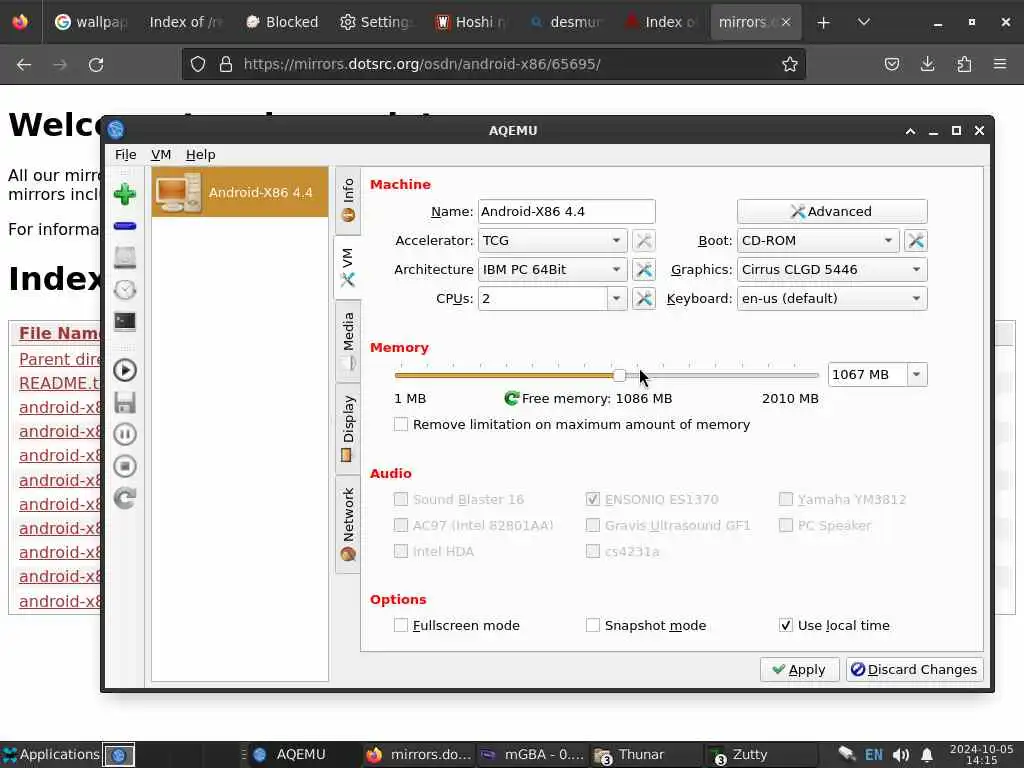
Task: Click the blue minus delete VM icon
Action: [x=125, y=226]
